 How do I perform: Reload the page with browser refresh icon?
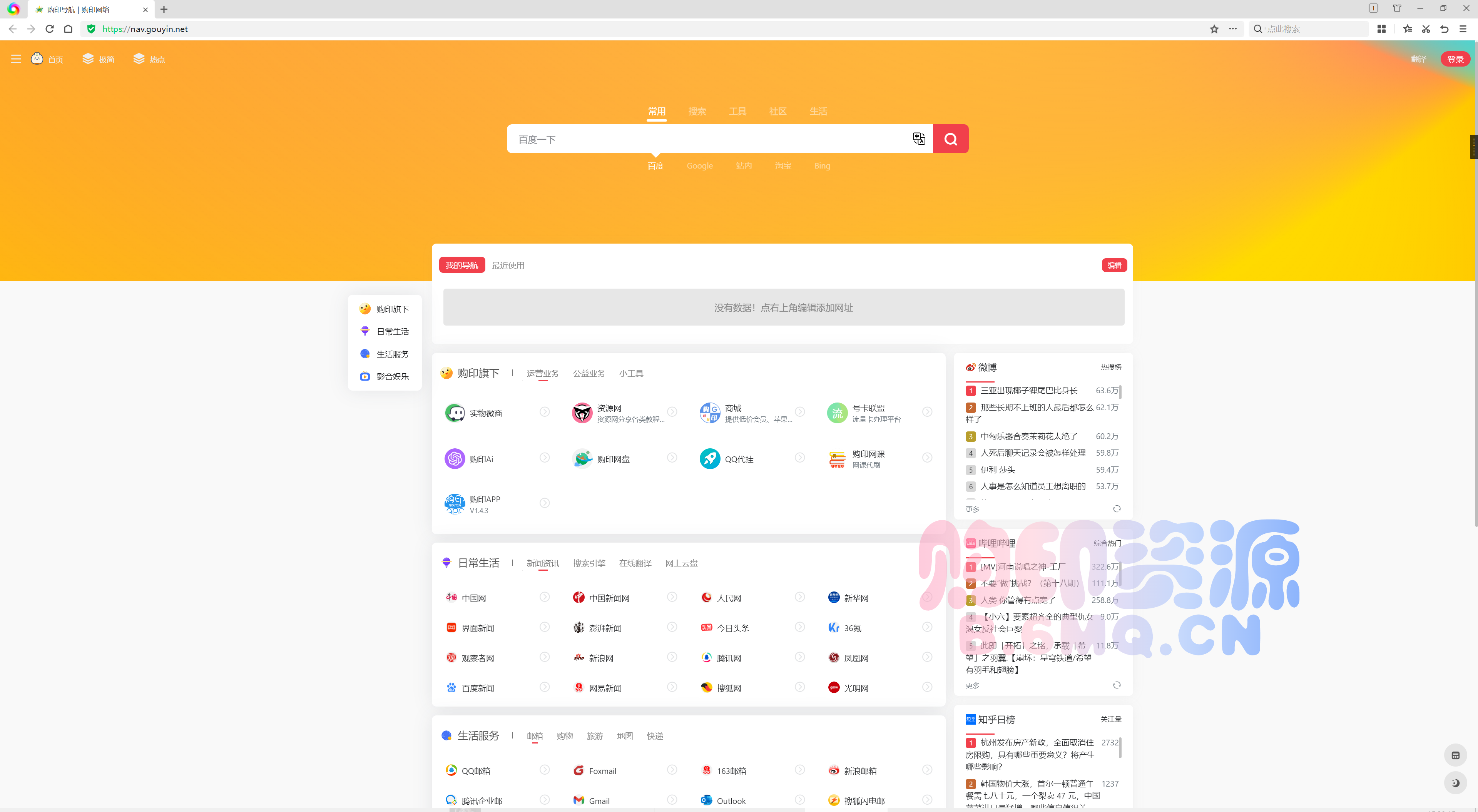[49, 29]
